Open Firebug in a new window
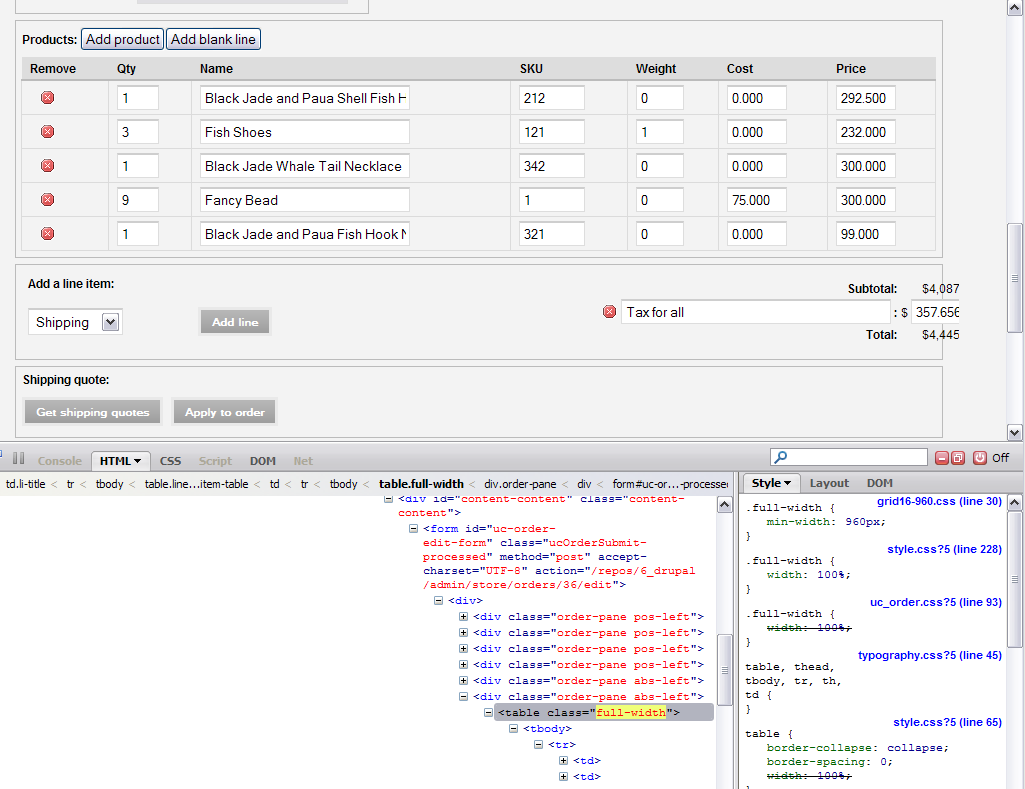 (x=957, y=458)
